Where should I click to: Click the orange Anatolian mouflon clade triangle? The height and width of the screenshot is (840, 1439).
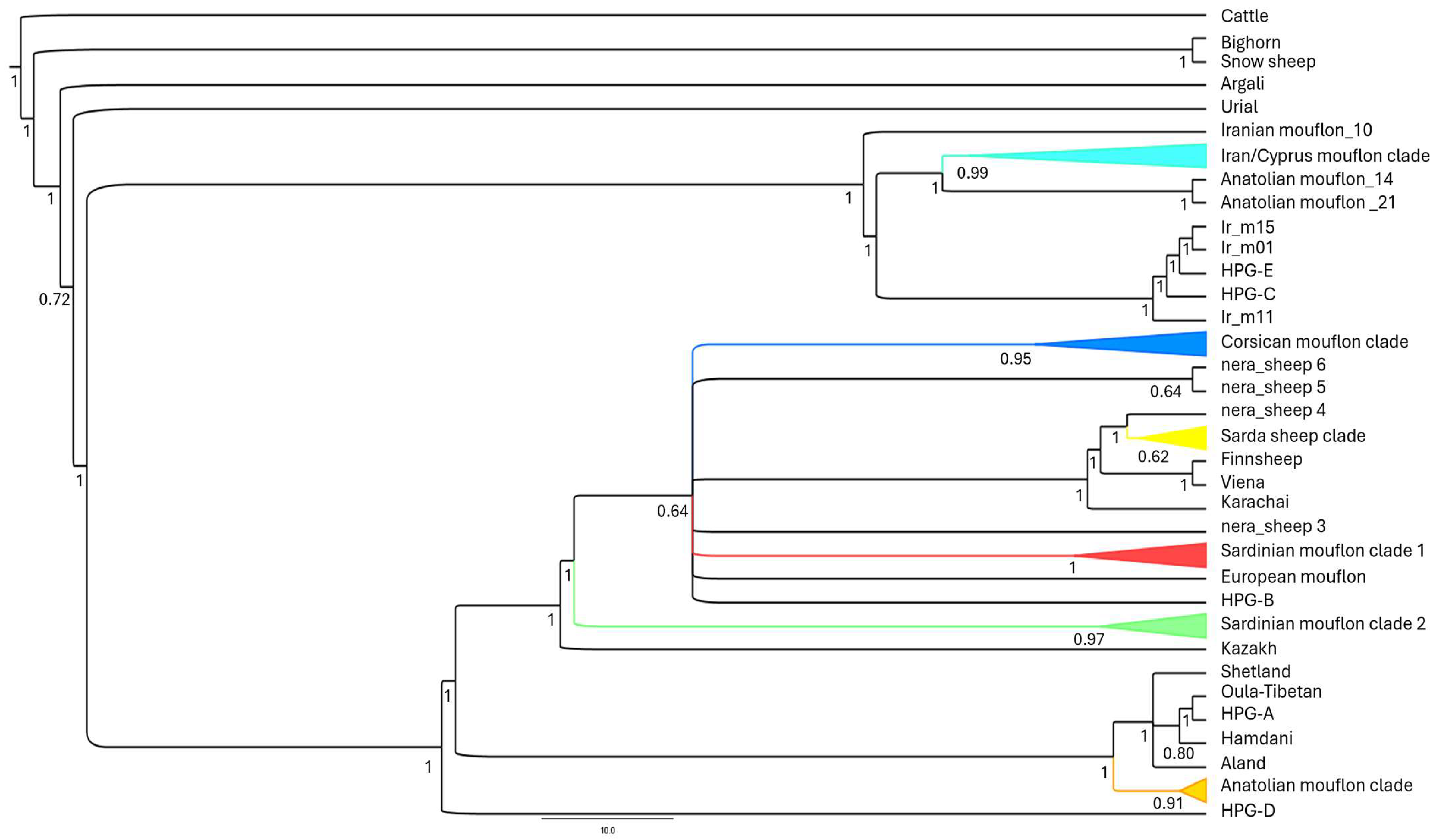point(1197,790)
